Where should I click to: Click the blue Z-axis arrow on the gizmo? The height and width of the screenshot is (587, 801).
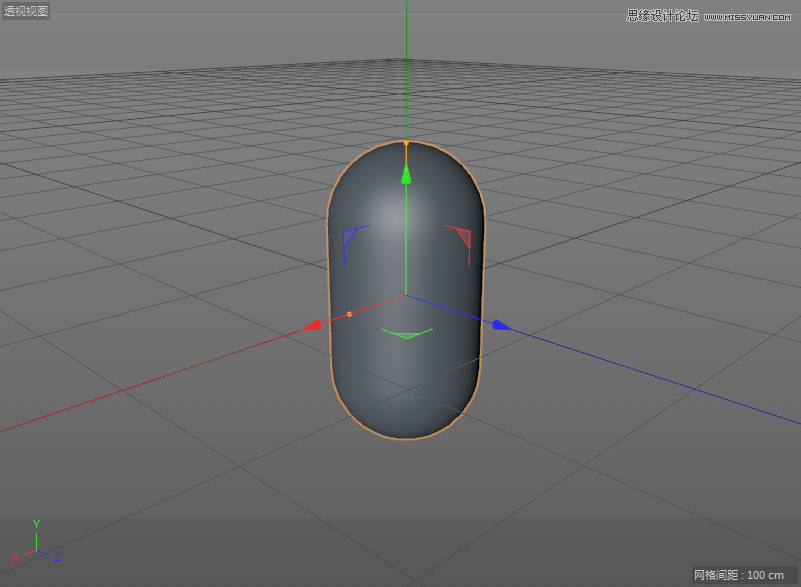tap(501, 324)
